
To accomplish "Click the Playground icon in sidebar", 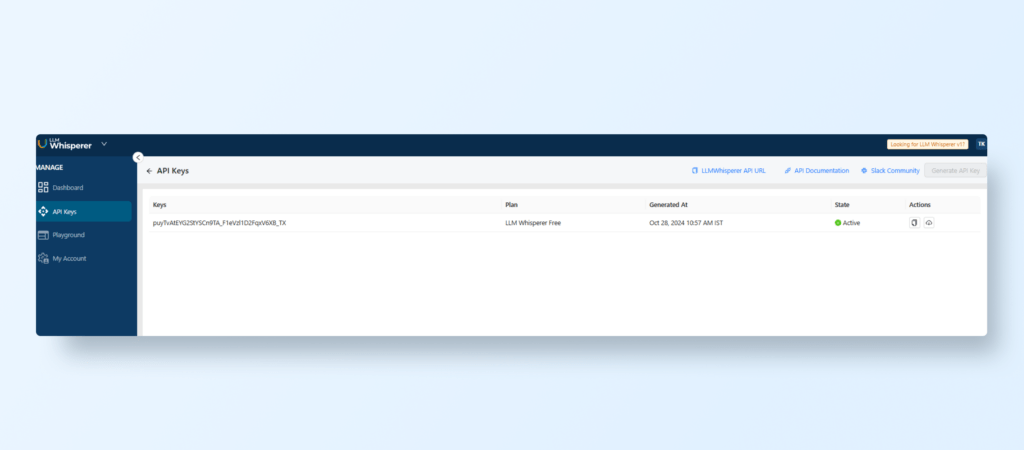I will click(43, 235).
